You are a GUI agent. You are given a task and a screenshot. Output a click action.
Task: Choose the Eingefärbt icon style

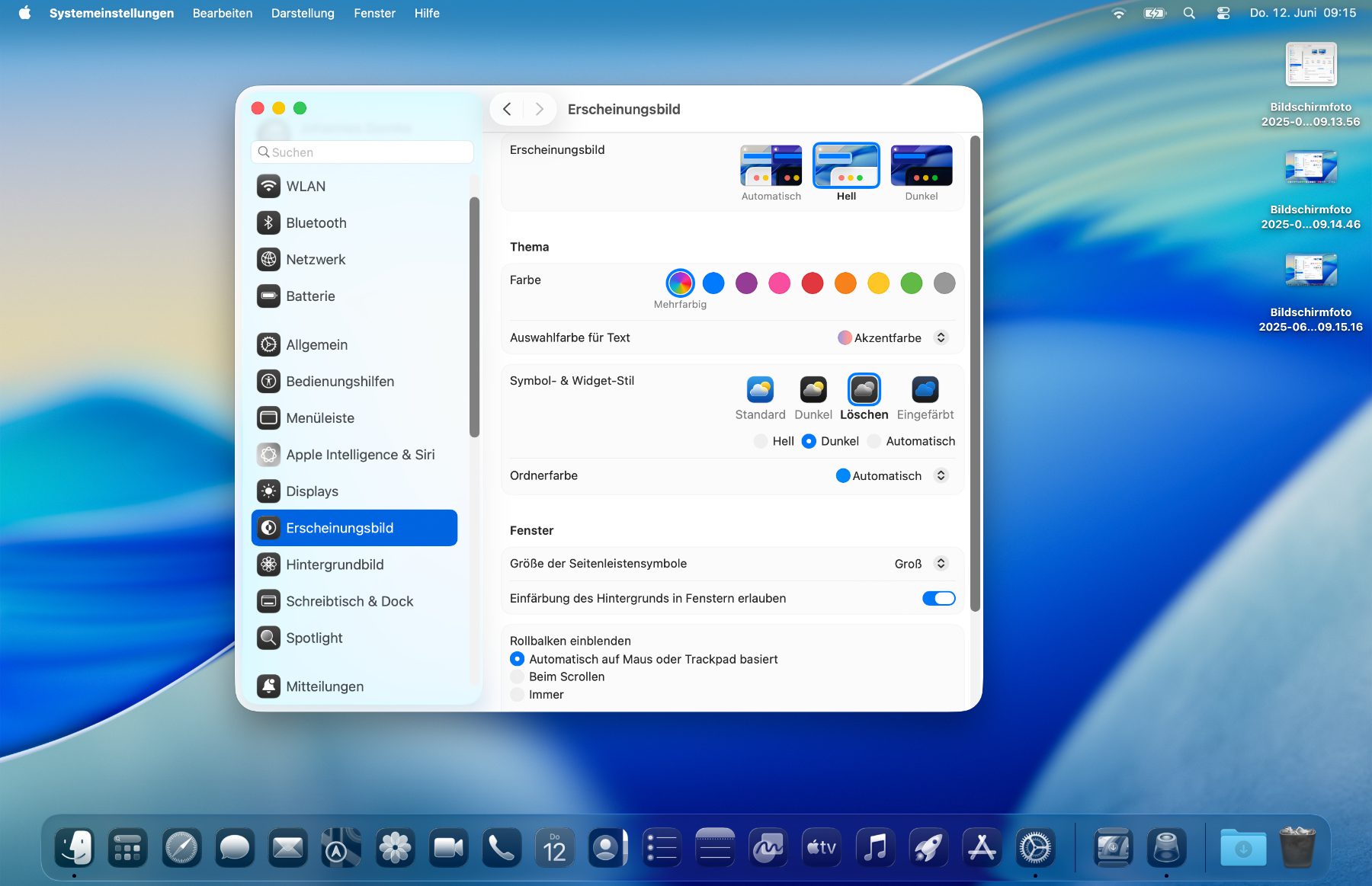[x=925, y=390]
